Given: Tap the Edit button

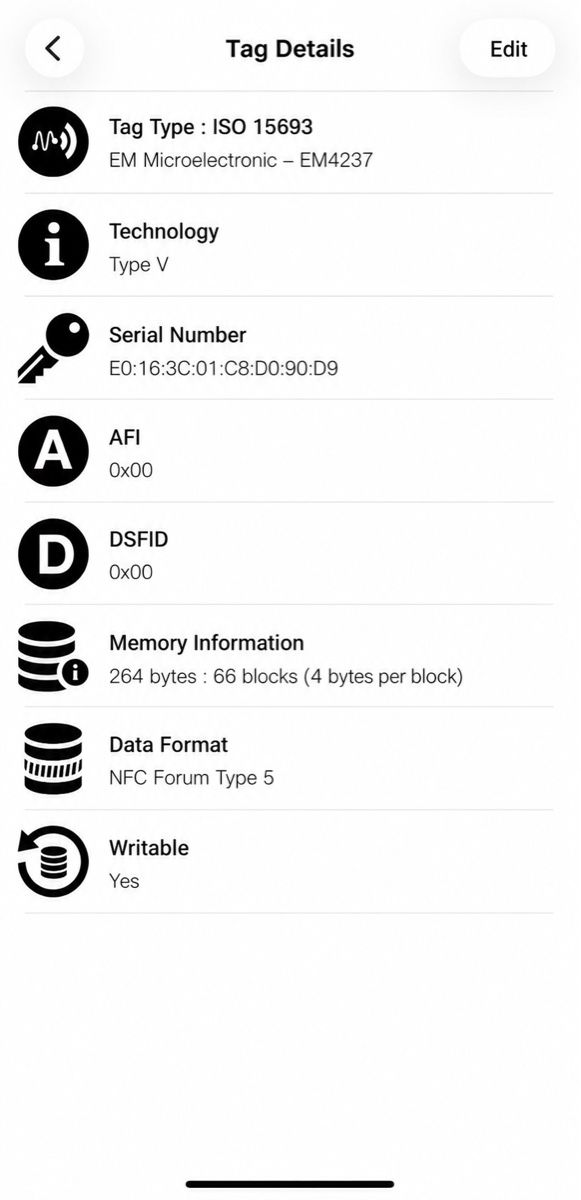Looking at the screenshot, I should pos(508,48).
